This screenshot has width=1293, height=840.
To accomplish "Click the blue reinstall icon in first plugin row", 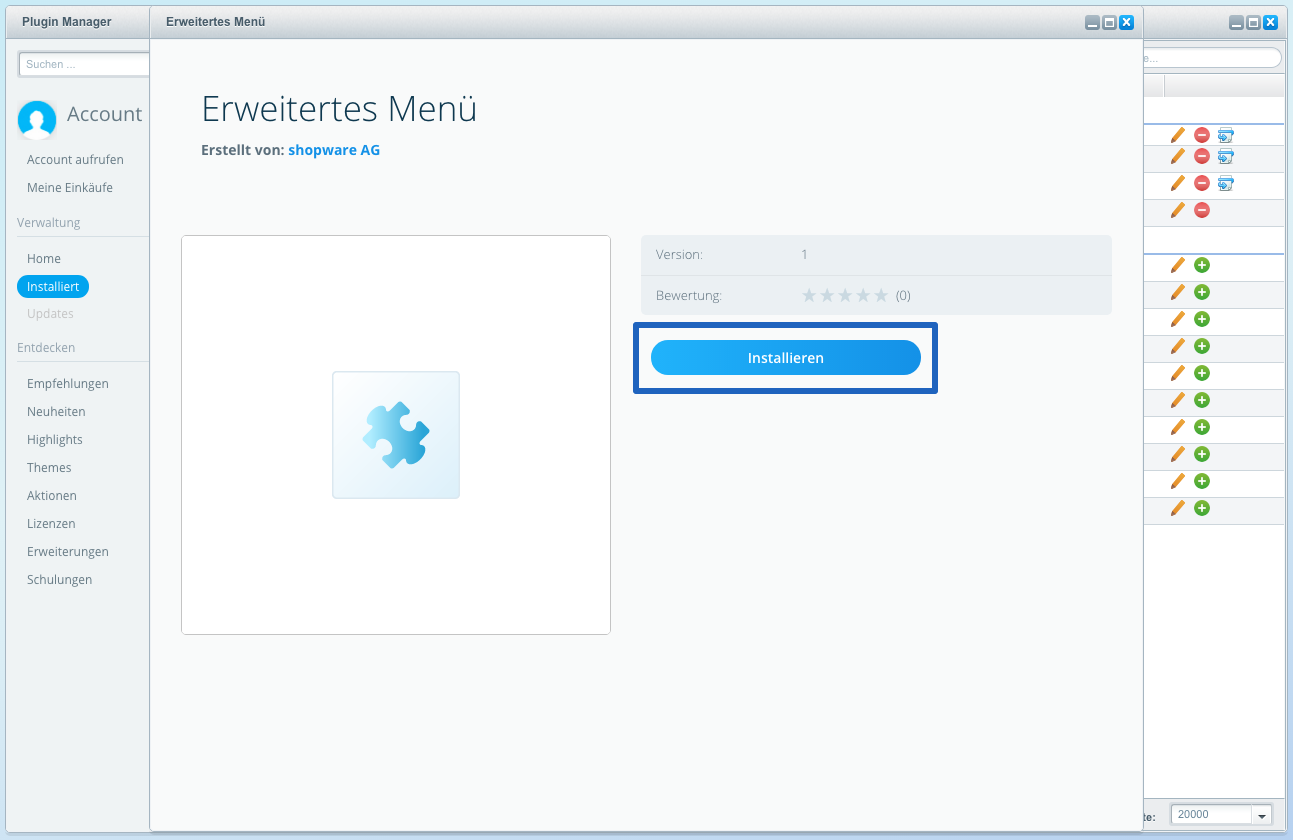I will pos(1226,135).
